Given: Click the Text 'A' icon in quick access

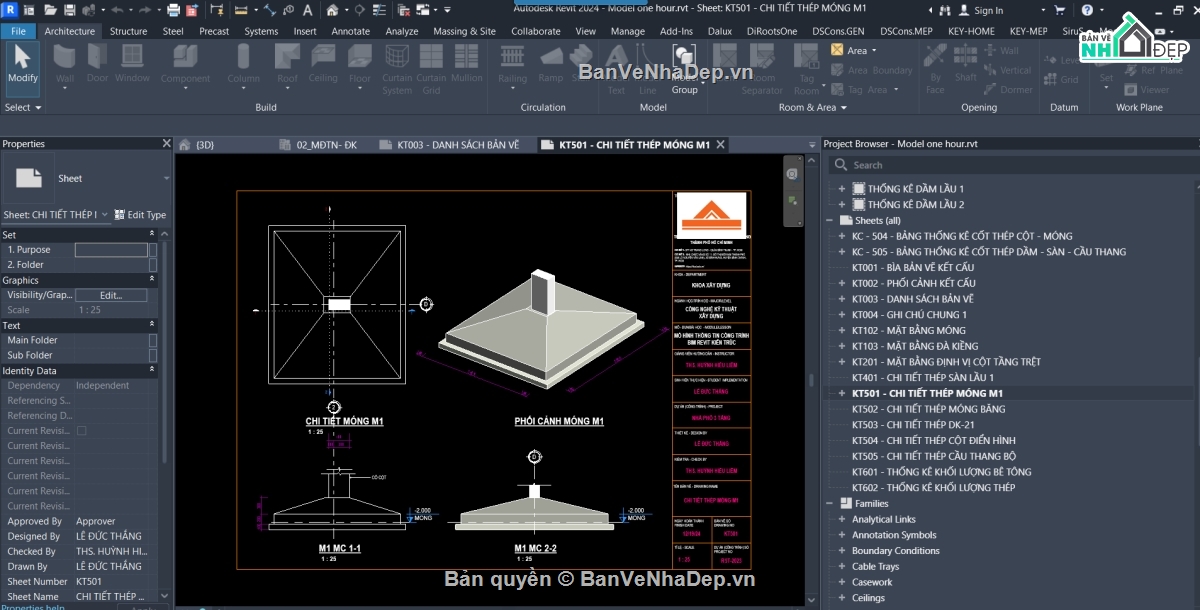Looking at the screenshot, I should coord(307,9).
